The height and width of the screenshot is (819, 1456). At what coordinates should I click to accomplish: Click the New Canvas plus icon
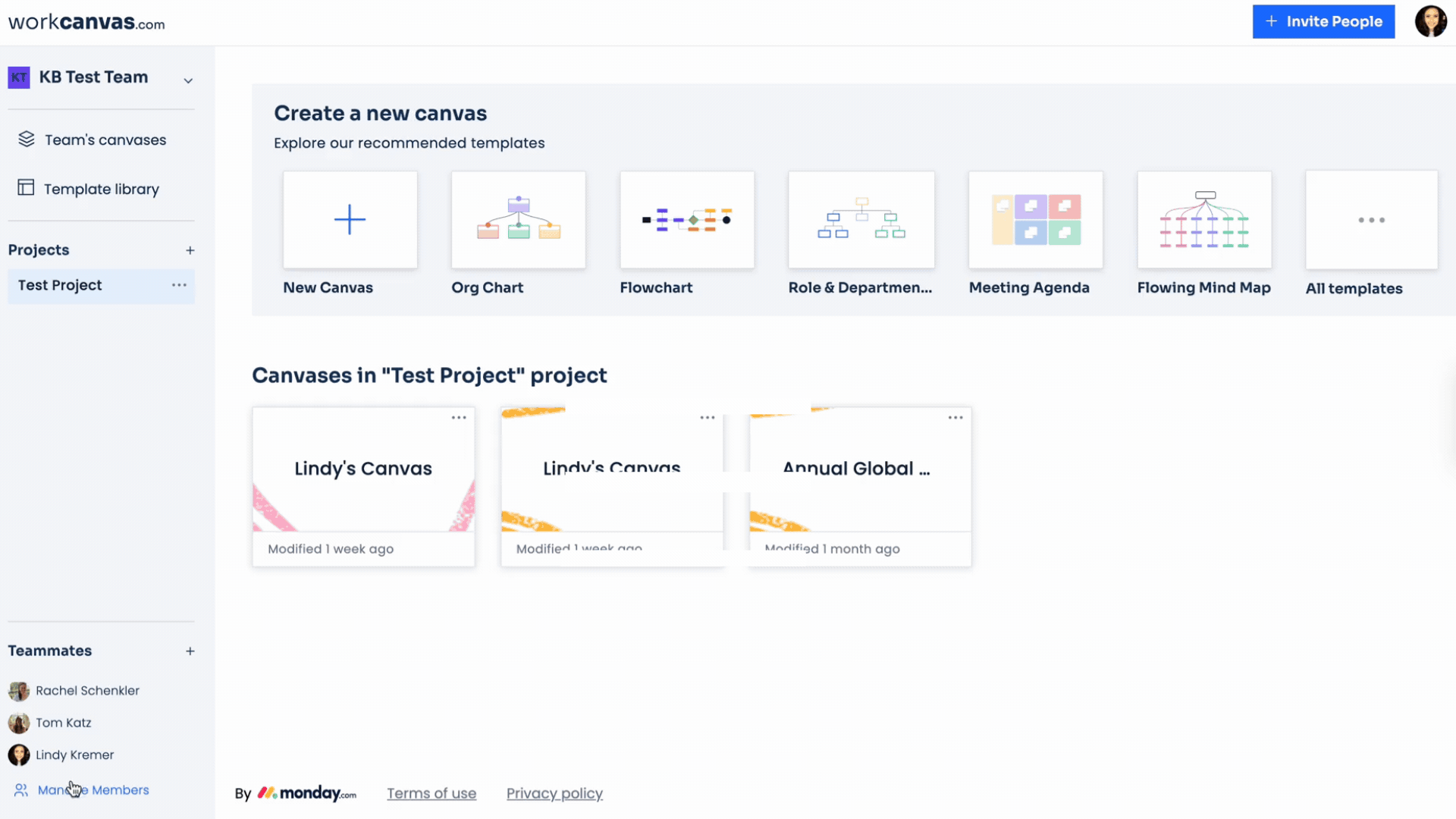point(350,220)
